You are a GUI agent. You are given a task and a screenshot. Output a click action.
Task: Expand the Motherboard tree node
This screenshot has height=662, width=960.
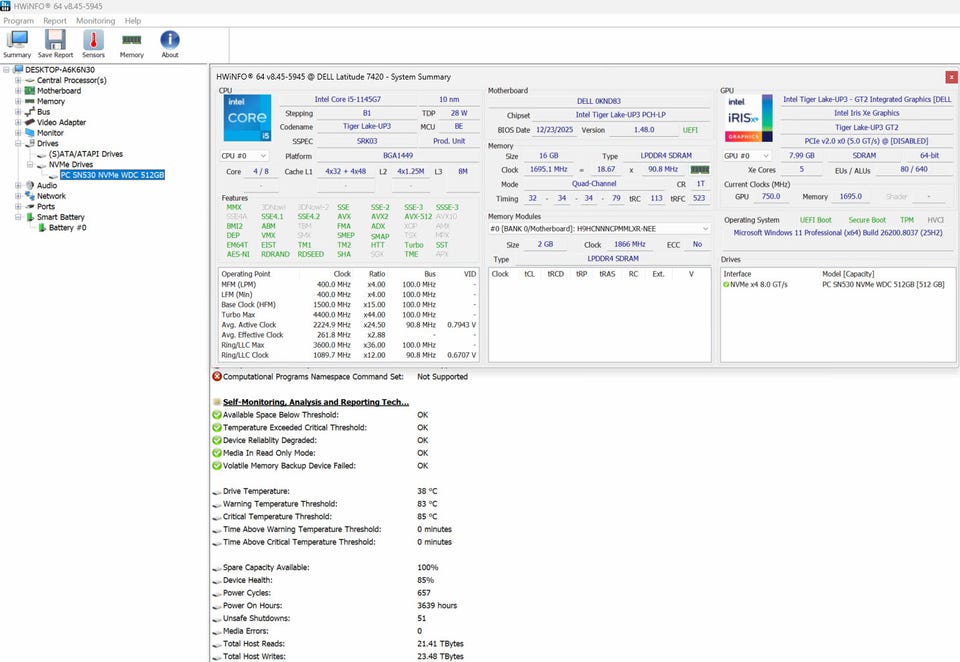click(18, 91)
